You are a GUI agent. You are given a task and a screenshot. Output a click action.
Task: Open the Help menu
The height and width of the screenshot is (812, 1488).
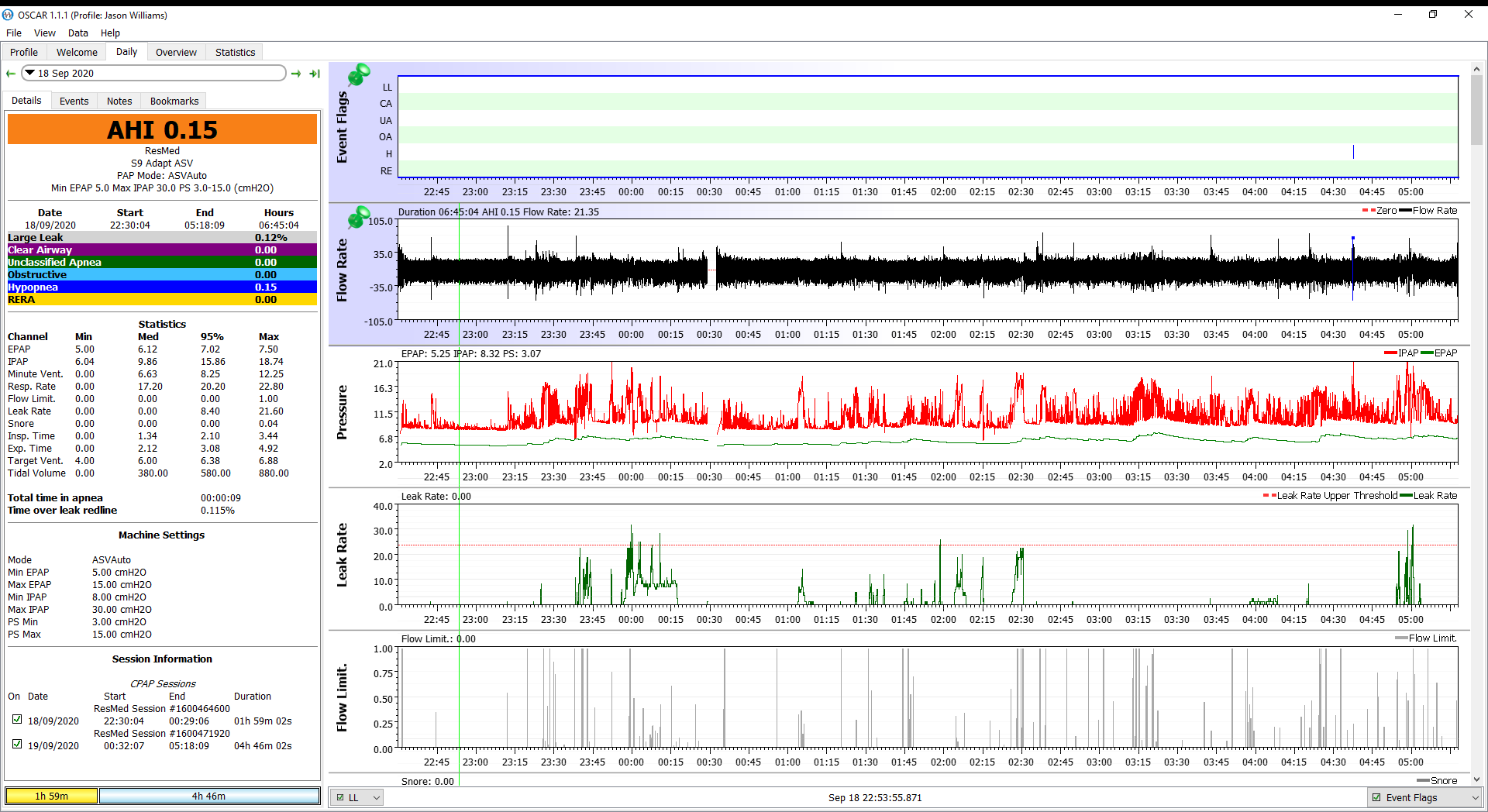coord(110,33)
